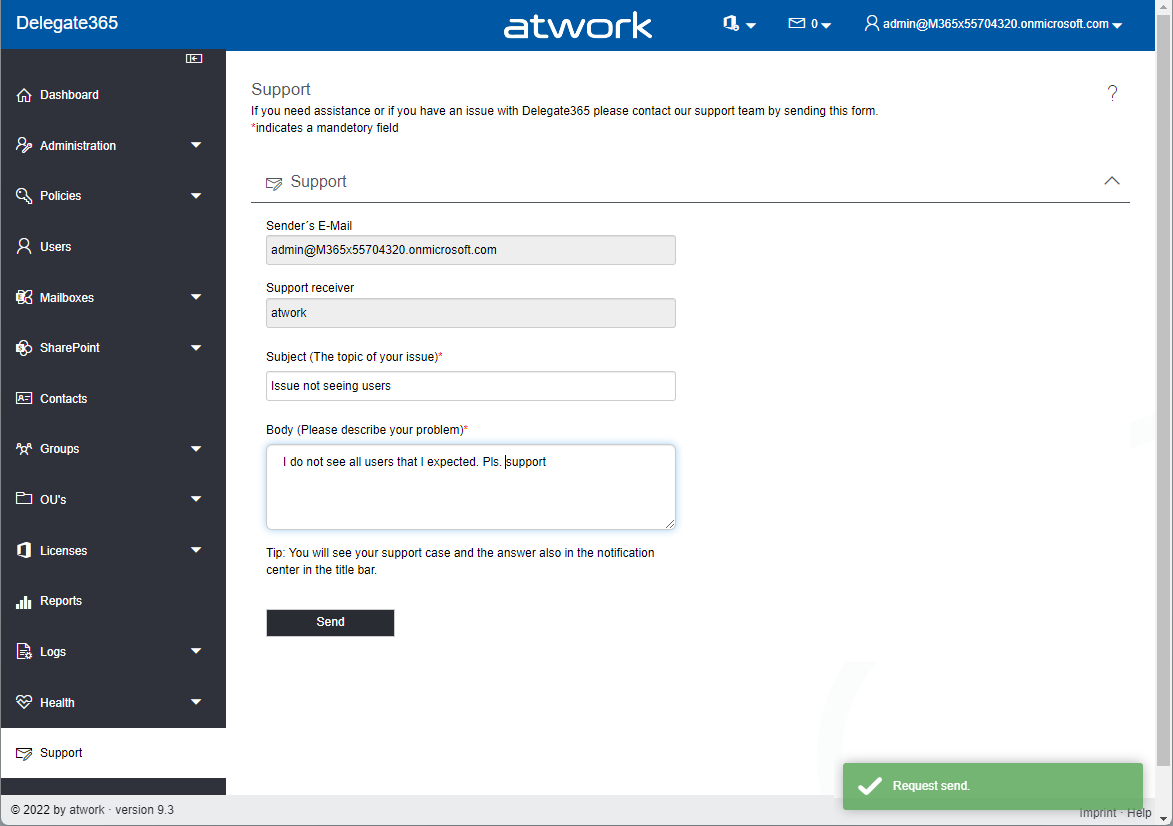Open the tenant dropdown arrow in header

click(x=751, y=25)
